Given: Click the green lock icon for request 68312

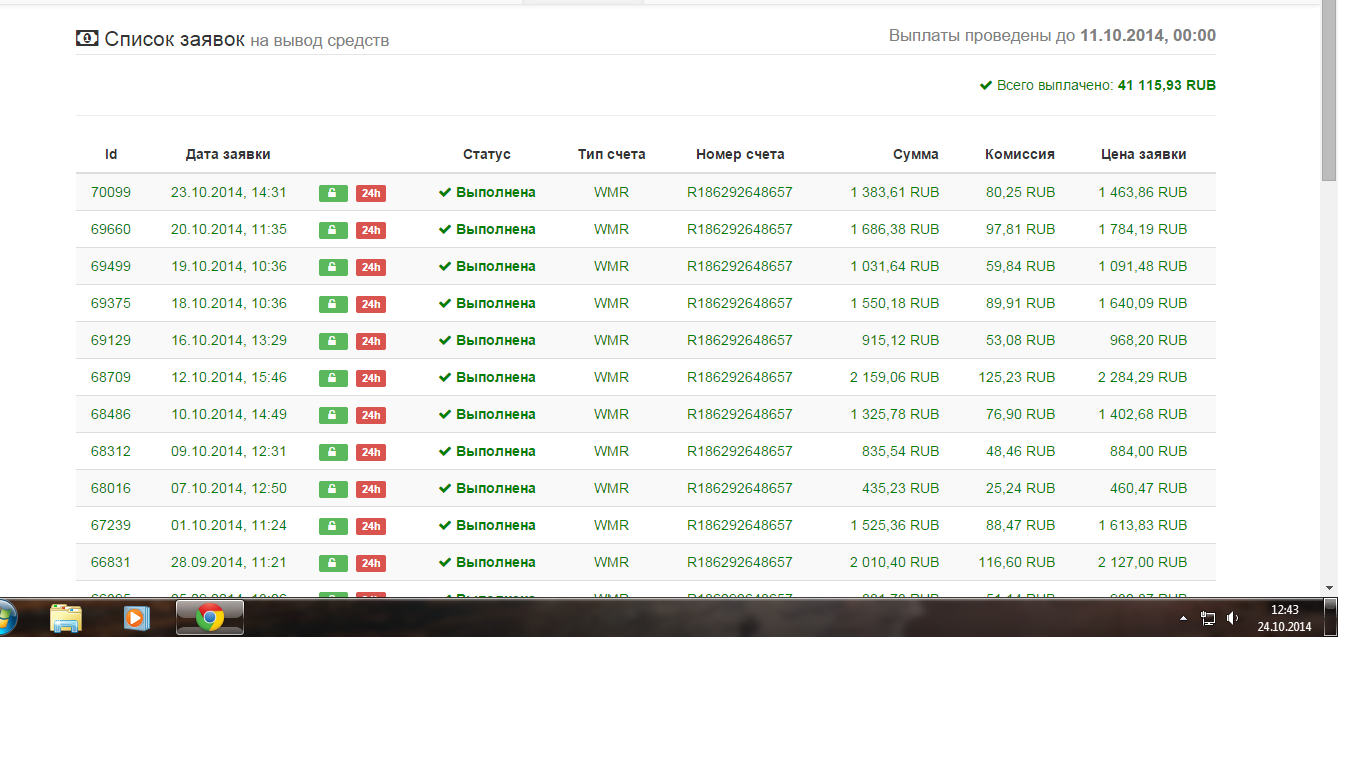Looking at the screenshot, I should tap(333, 452).
